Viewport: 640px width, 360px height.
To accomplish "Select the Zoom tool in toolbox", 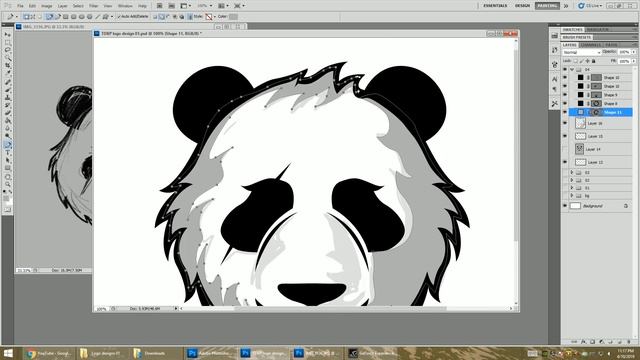I will tap(7, 184).
